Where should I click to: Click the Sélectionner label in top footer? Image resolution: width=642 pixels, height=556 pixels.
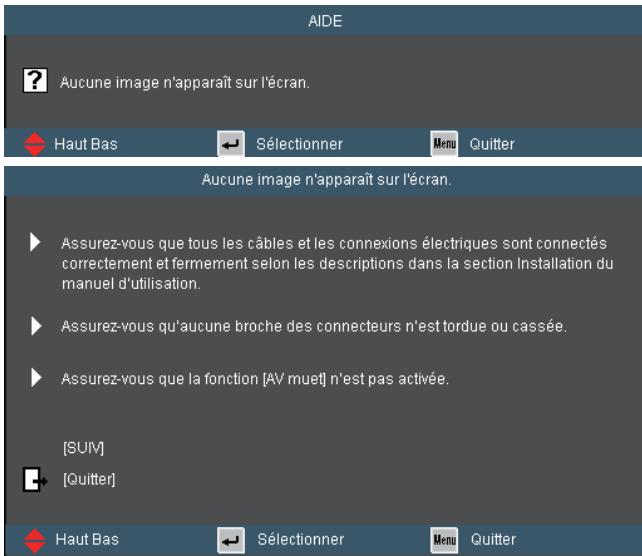pos(299,144)
